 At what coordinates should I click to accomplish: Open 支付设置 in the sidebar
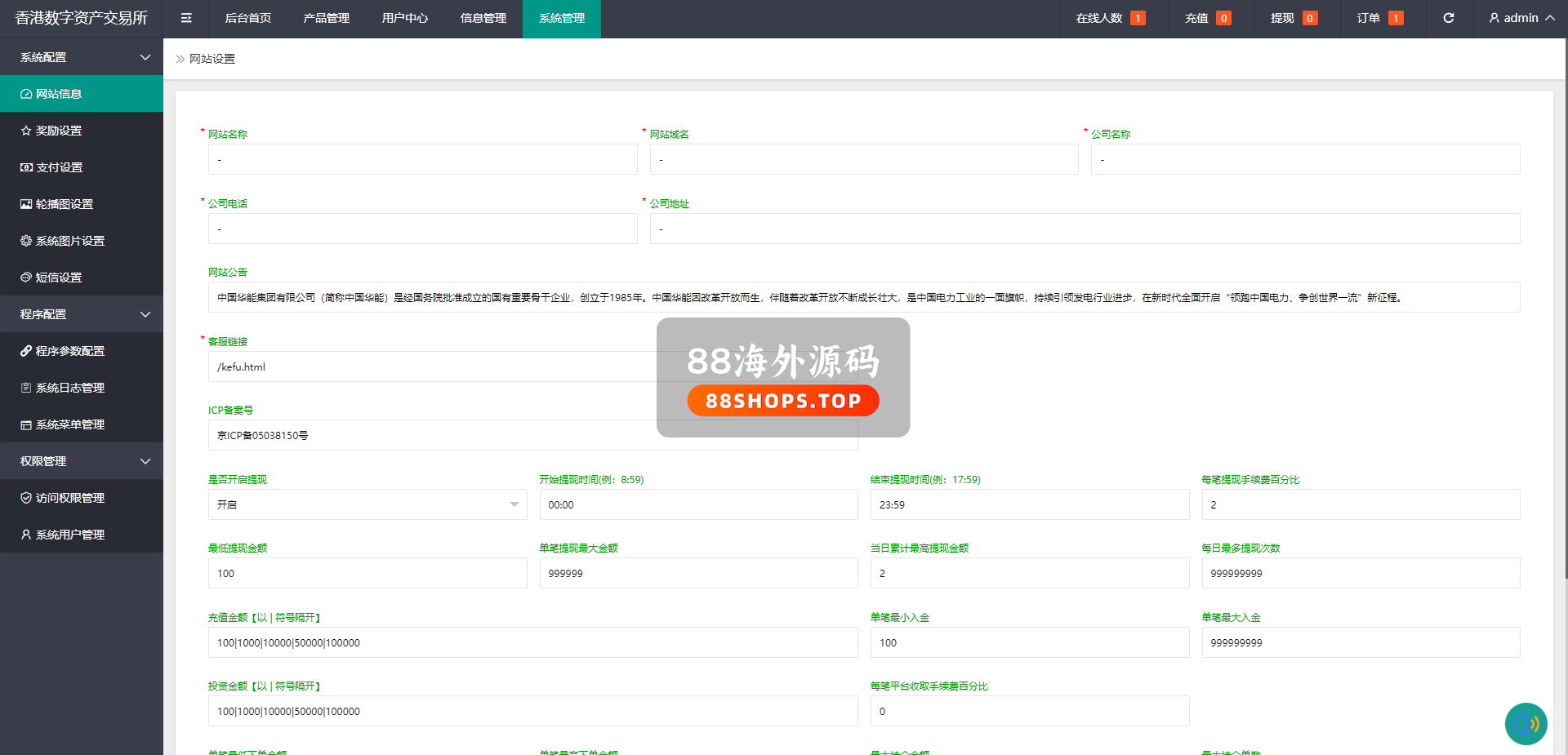click(x=59, y=167)
